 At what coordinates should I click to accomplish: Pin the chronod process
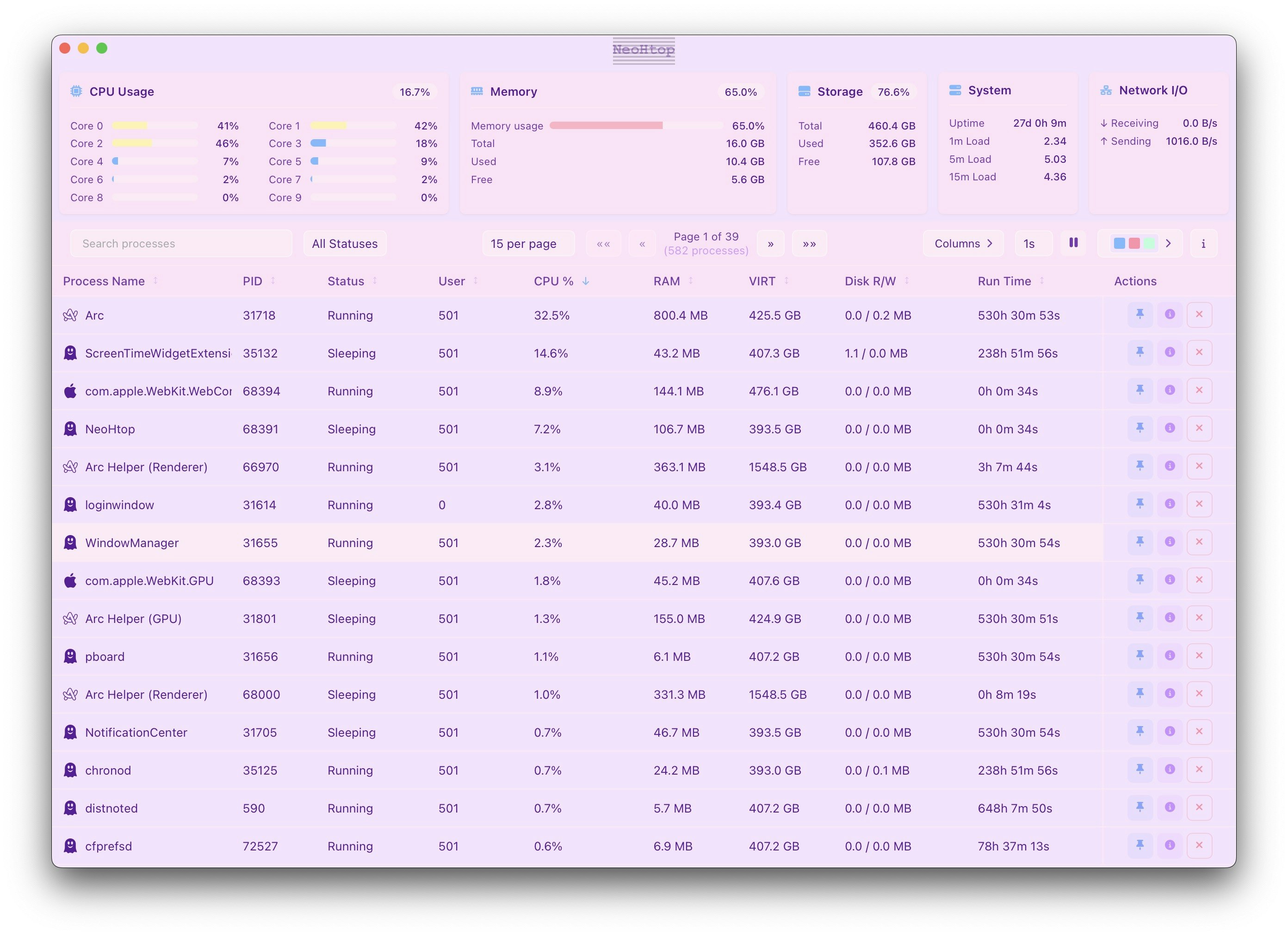(x=1140, y=770)
